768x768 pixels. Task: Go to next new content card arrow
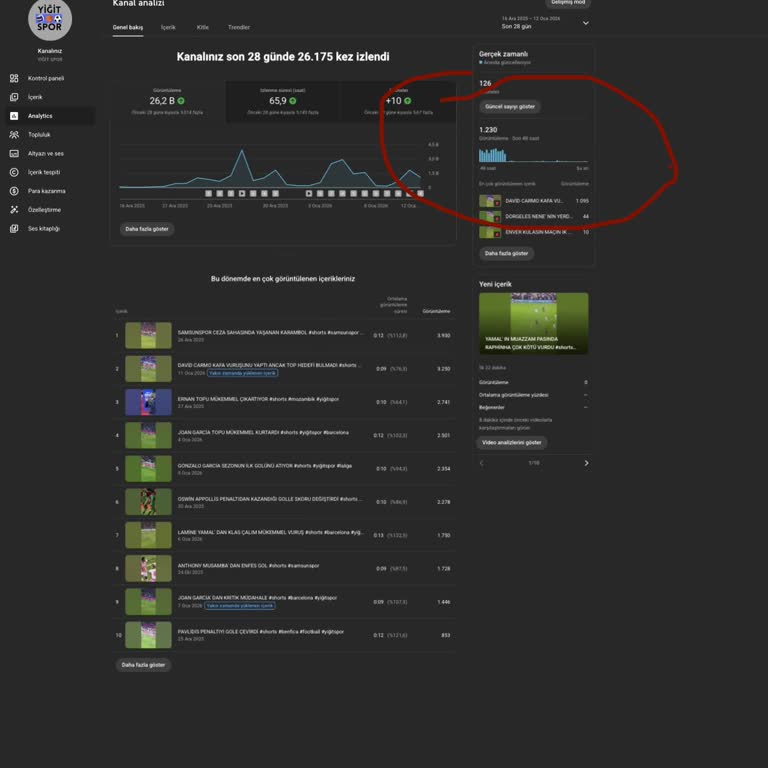(x=586, y=463)
